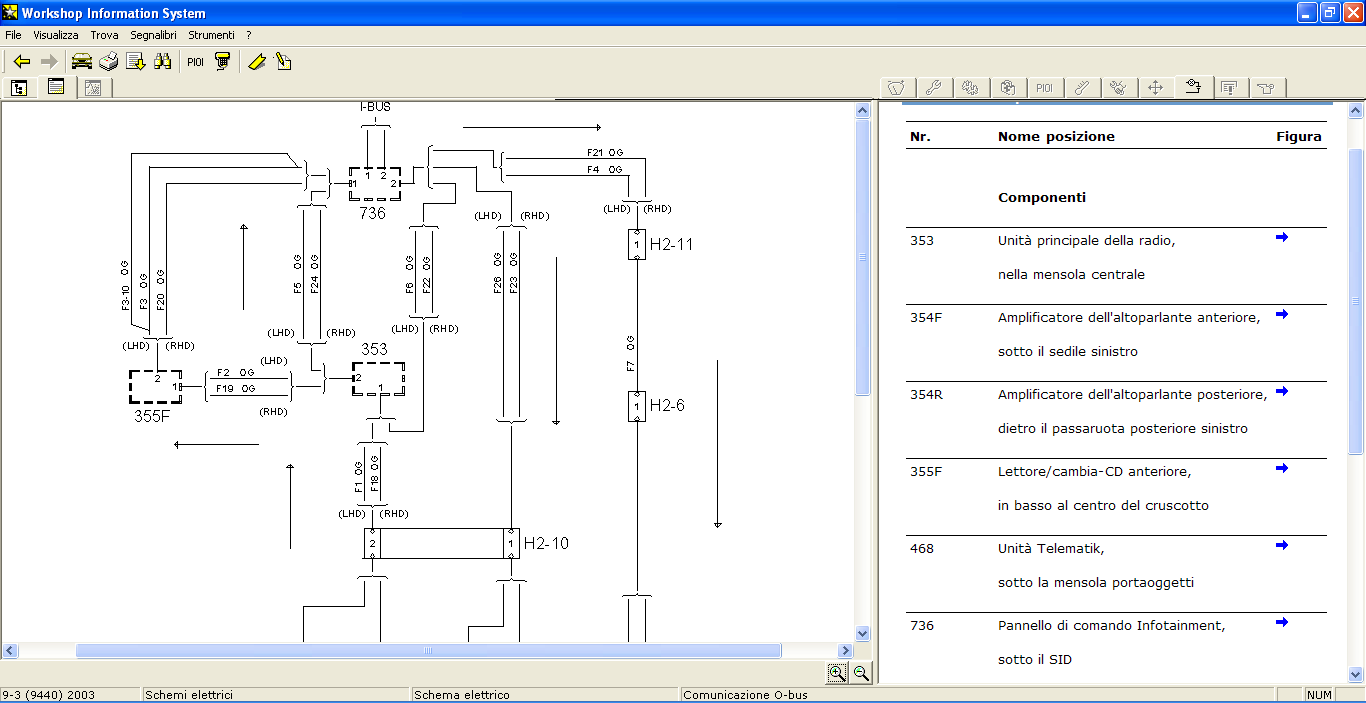The width and height of the screenshot is (1366, 703).
Task: Click the scan tool handset icon
Action: 223,62
